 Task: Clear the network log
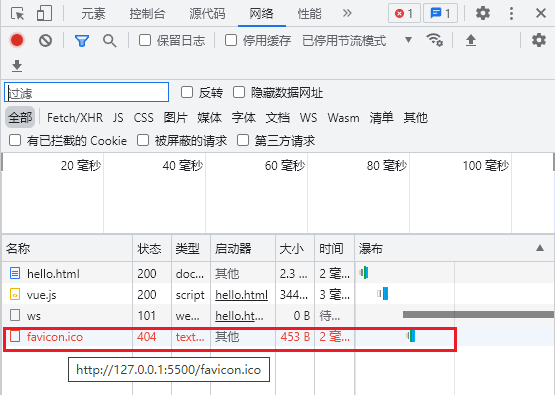click(45, 41)
